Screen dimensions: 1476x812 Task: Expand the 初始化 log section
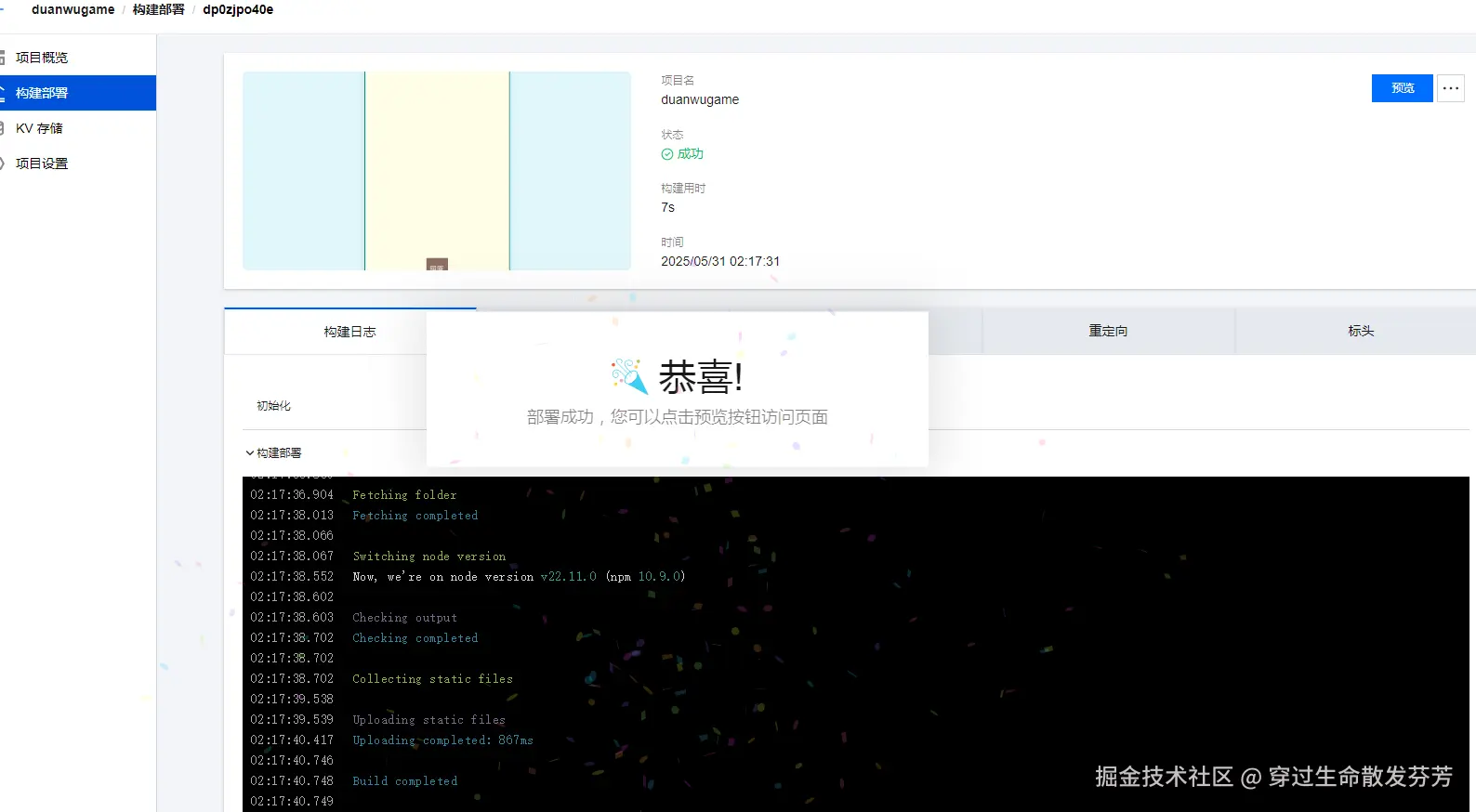pos(273,406)
